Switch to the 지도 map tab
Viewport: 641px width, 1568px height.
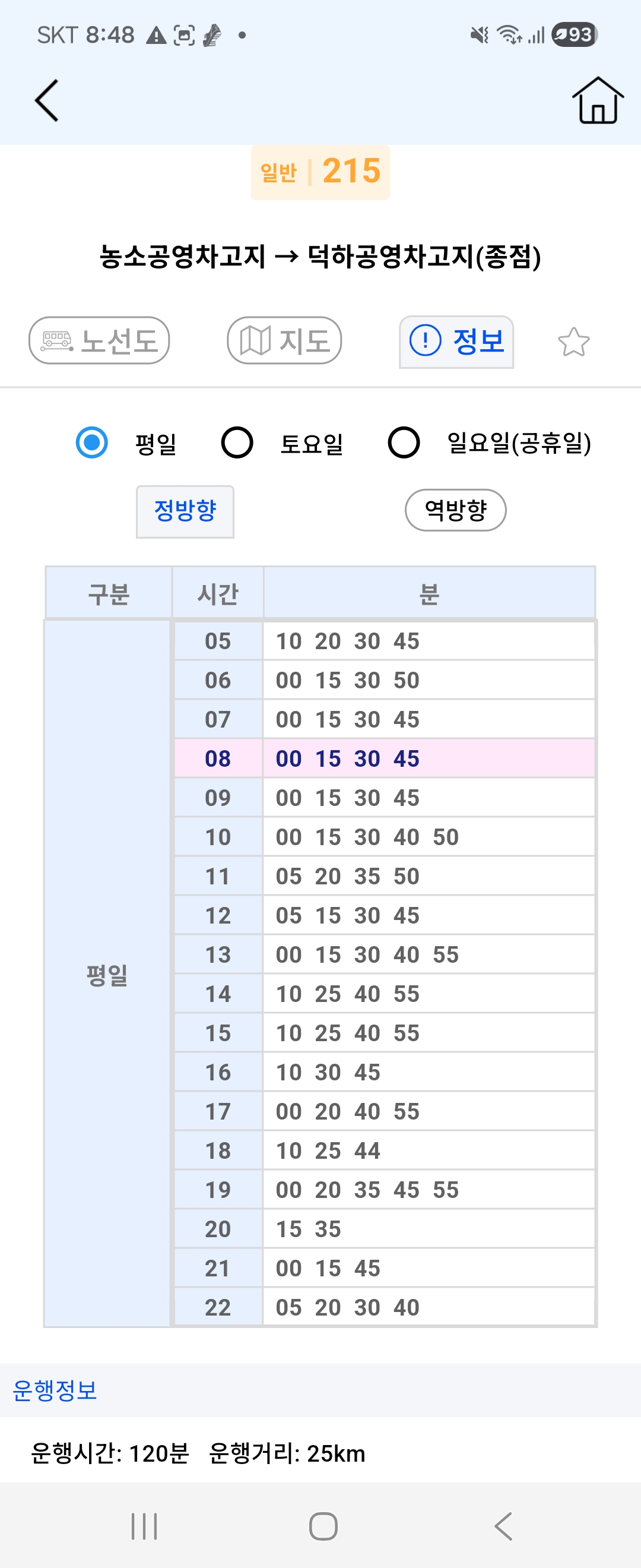284,340
